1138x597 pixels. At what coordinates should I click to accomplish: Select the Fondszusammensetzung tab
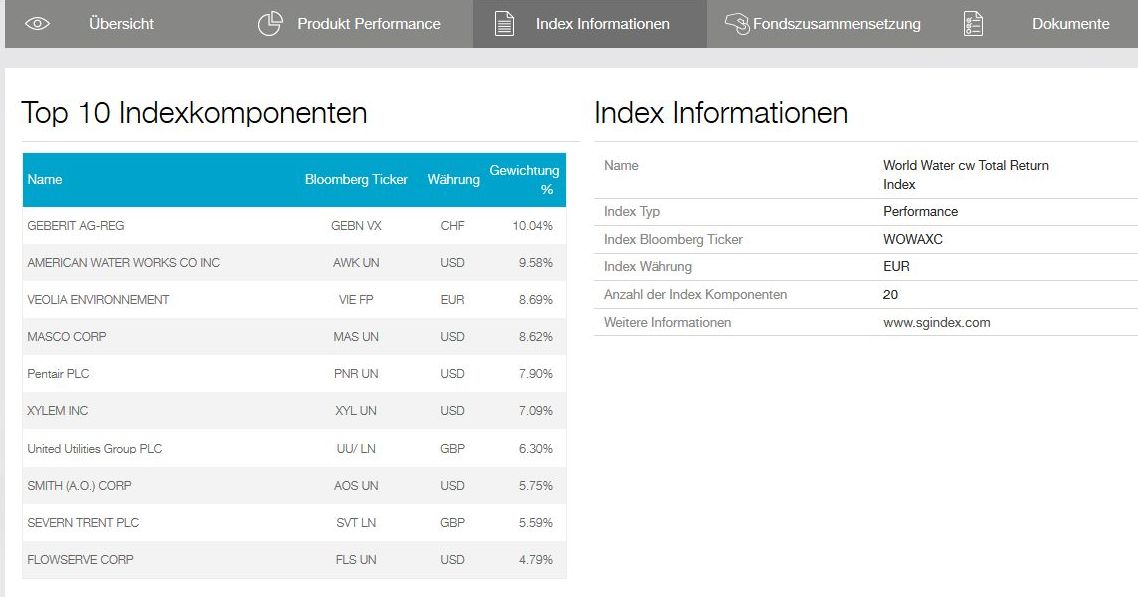pyautogui.click(x=836, y=24)
